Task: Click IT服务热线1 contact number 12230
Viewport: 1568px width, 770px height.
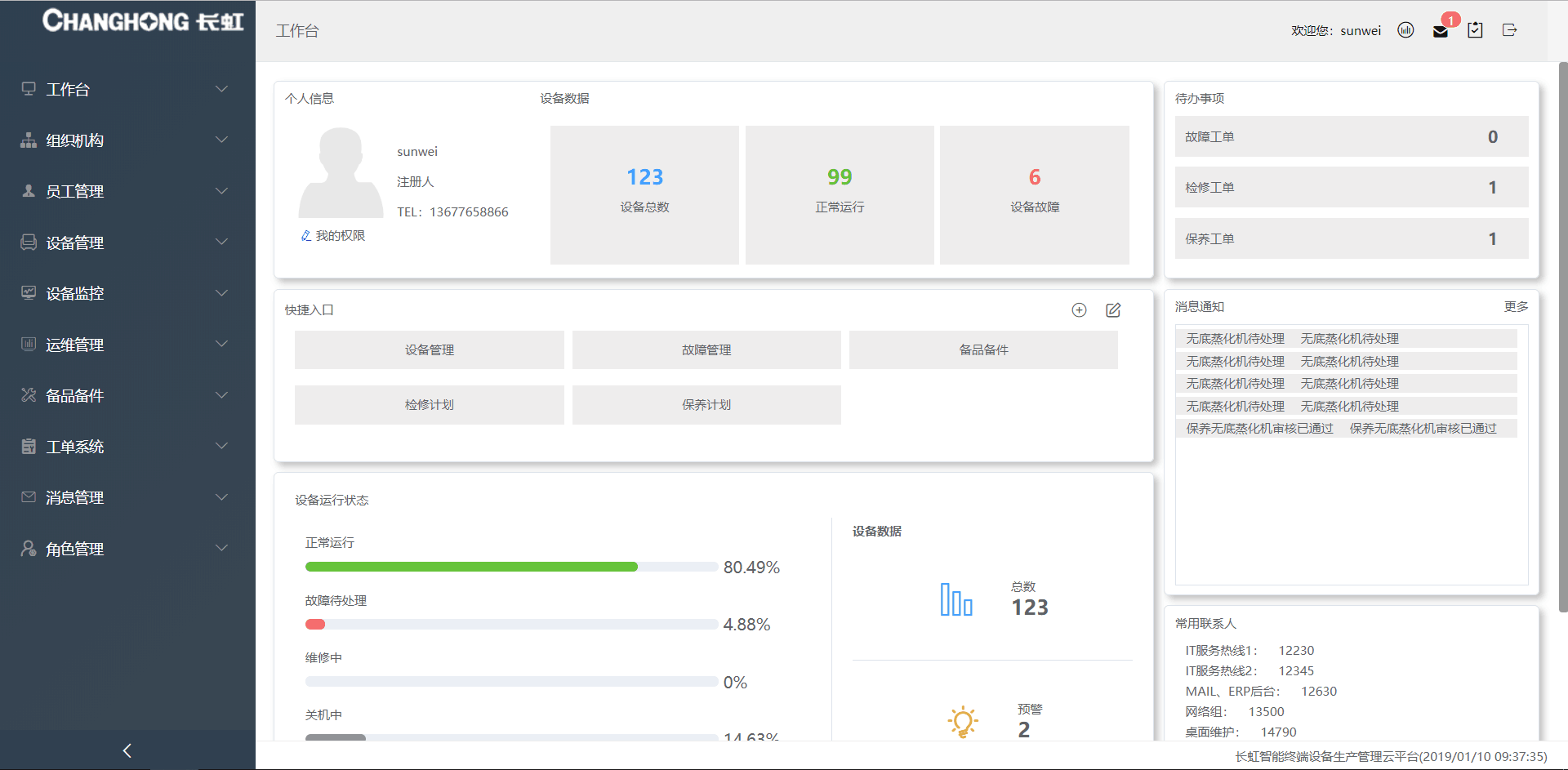Action: coord(1296,651)
